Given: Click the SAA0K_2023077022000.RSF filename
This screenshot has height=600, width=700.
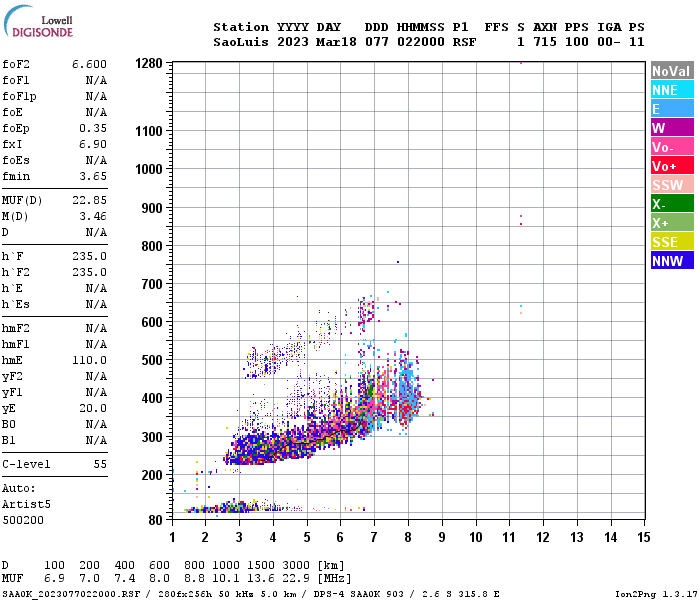Looking at the screenshot, I should click(x=71, y=594).
